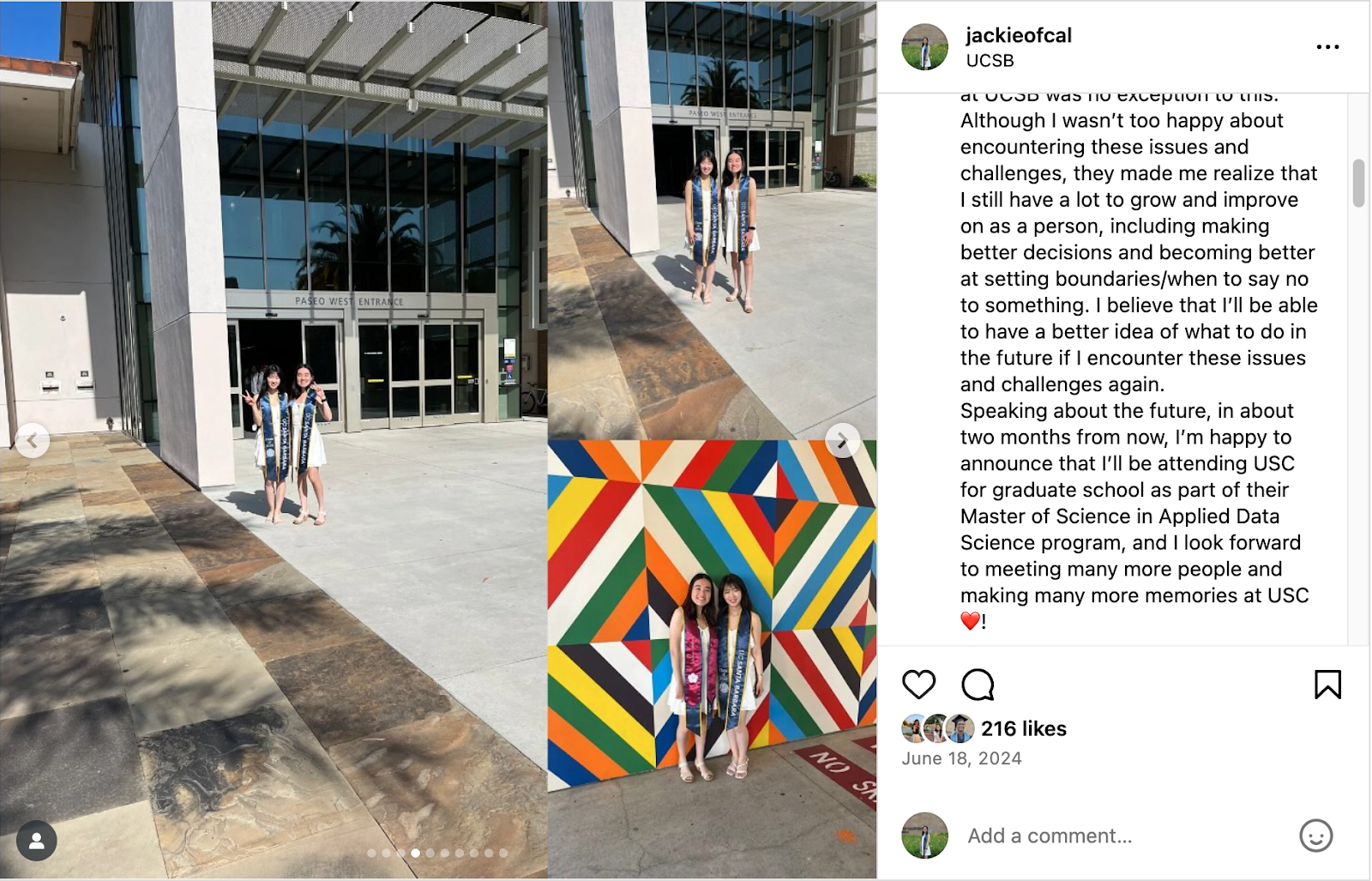Select the last carousel dot indicator
The image size is (1372, 881).
point(503,853)
